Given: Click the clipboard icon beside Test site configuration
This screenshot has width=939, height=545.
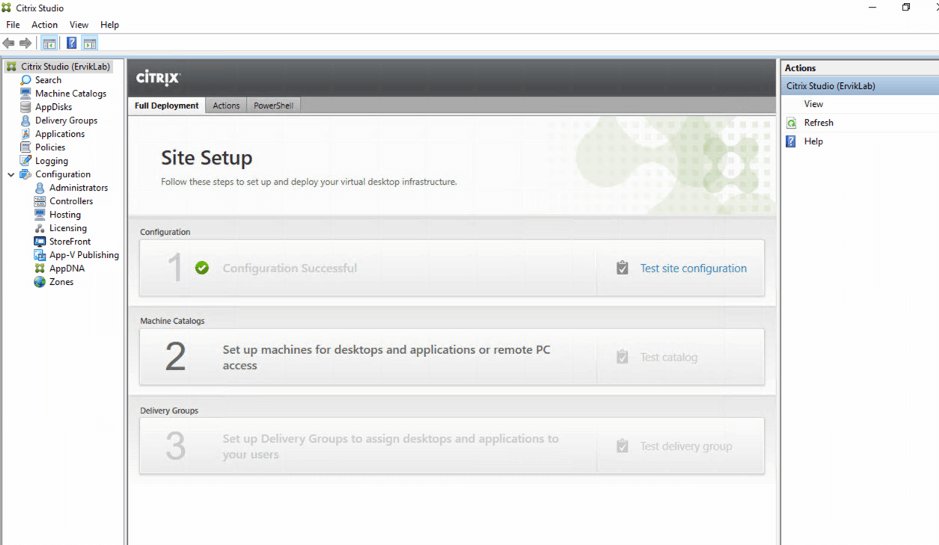Looking at the screenshot, I should click(x=623, y=268).
